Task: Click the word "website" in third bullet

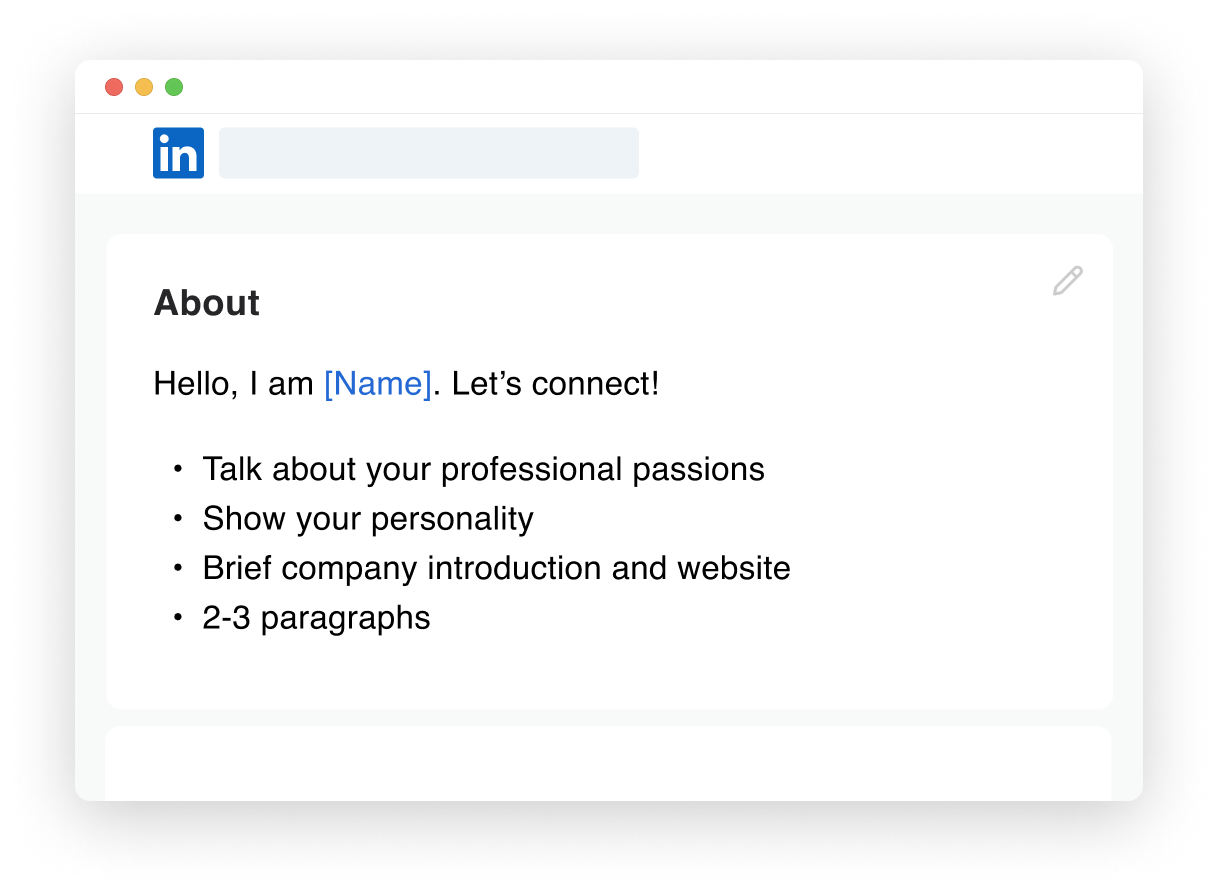Action: tap(734, 568)
